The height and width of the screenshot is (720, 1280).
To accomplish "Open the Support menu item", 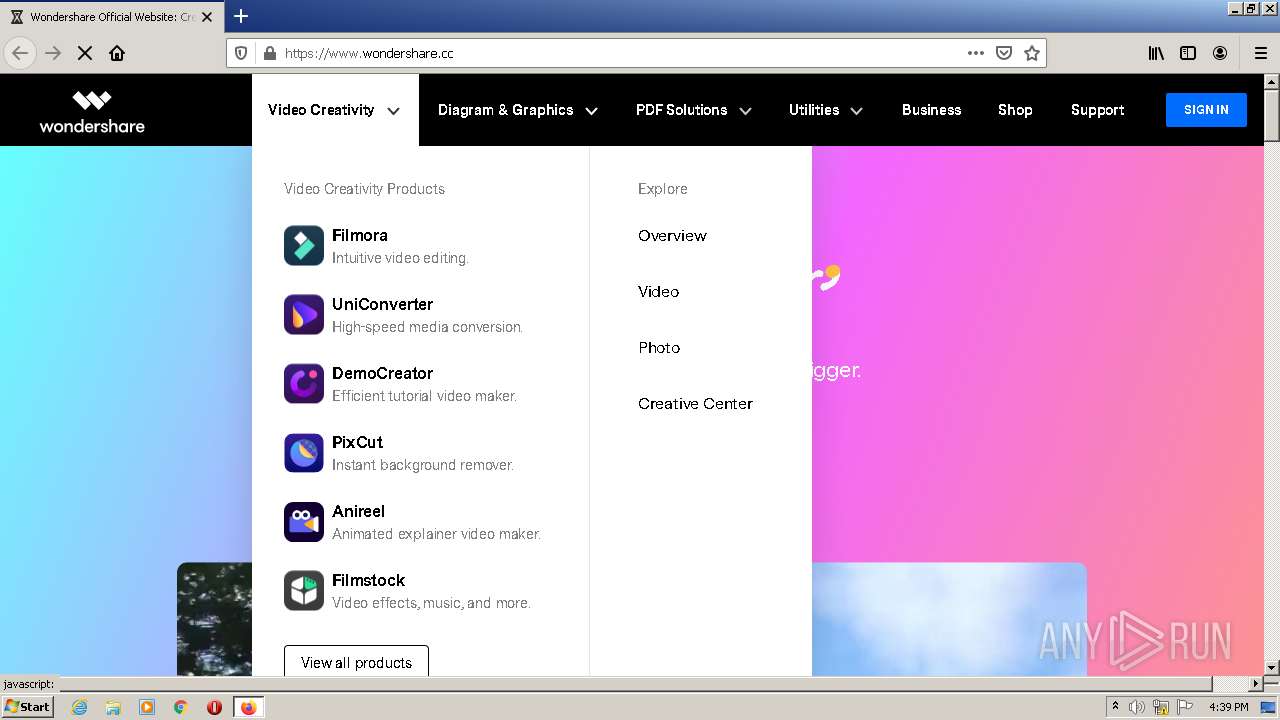I will coord(1097,110).
